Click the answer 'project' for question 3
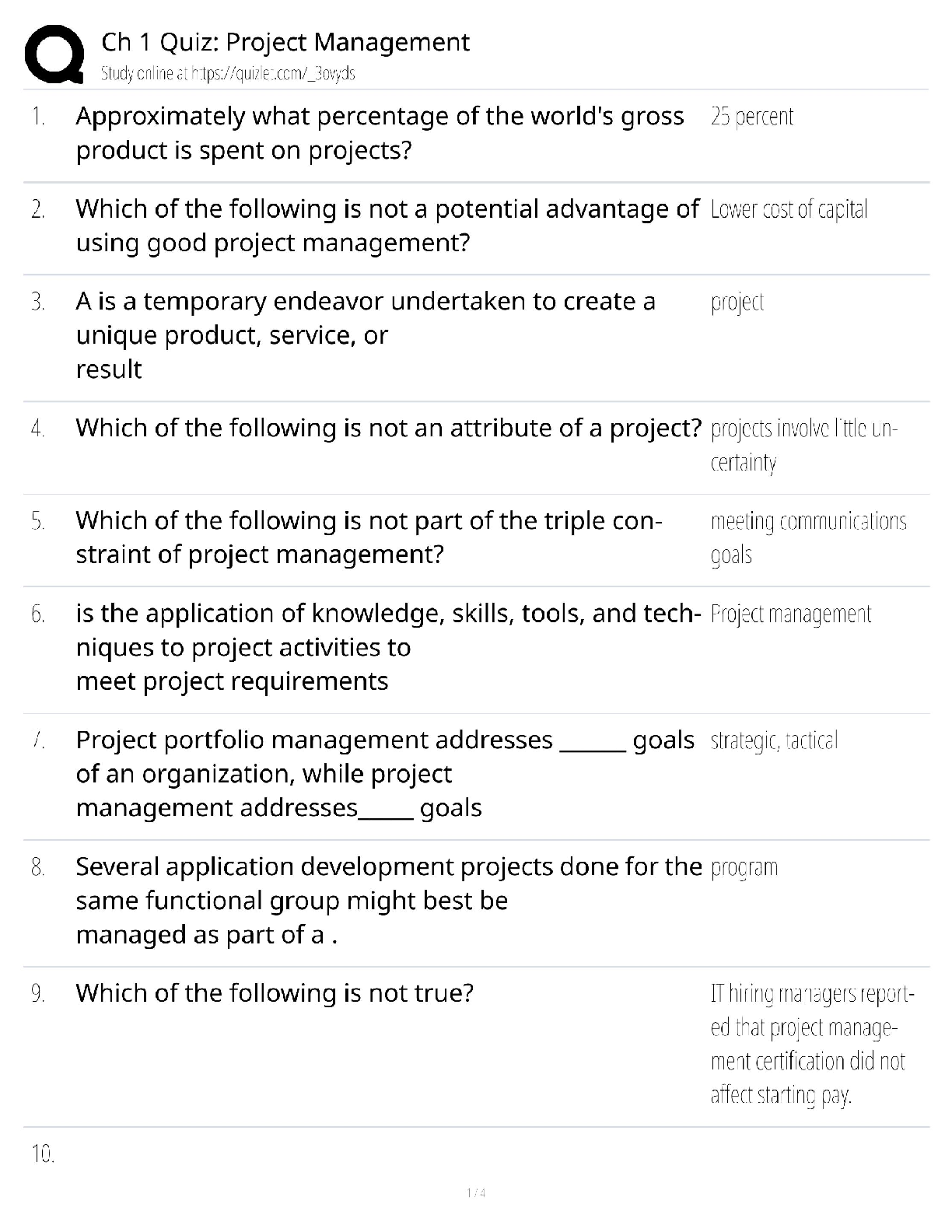The image size is (952, 1232). point(737,302)
